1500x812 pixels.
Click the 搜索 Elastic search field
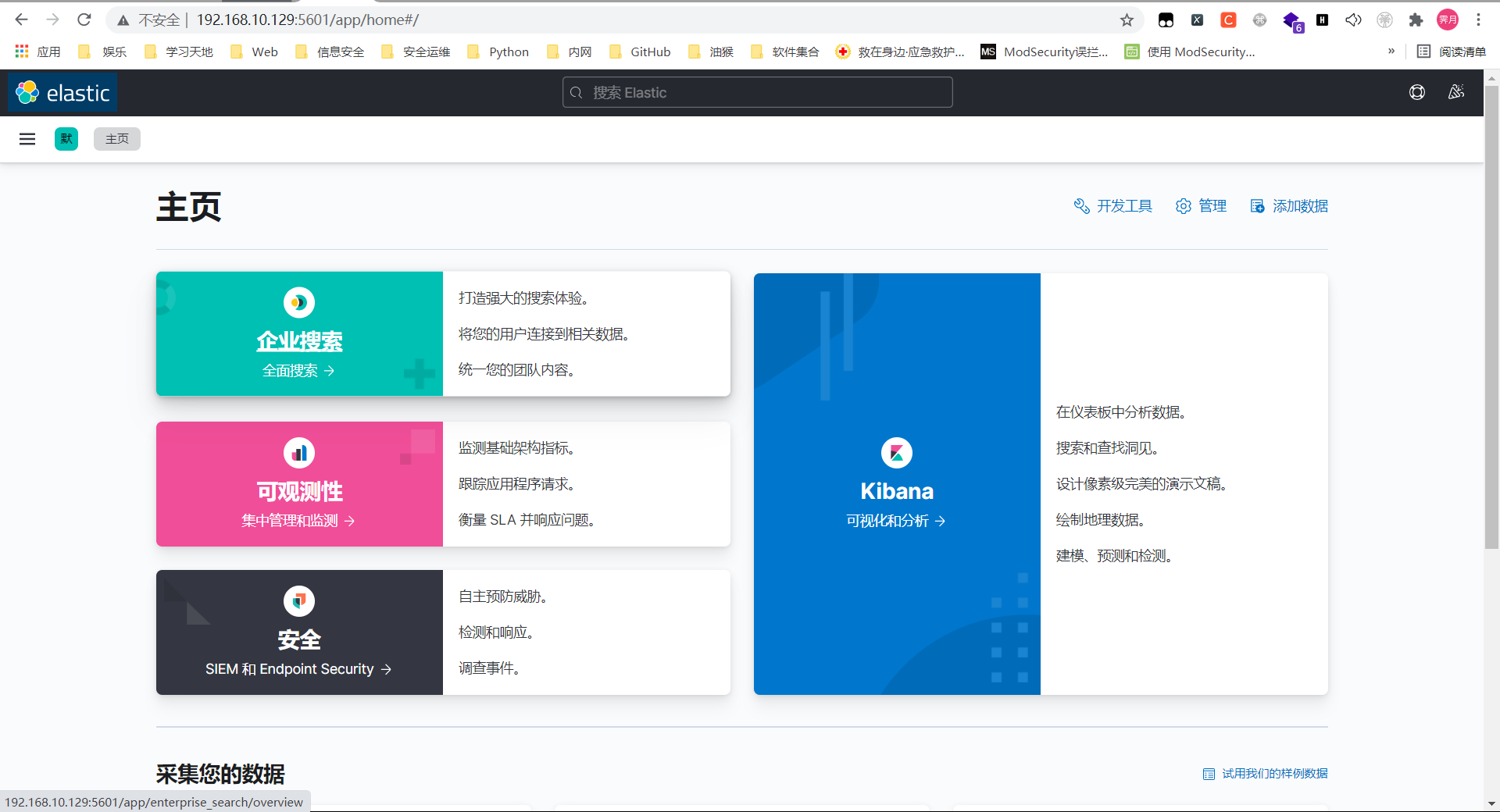(757, 93)
